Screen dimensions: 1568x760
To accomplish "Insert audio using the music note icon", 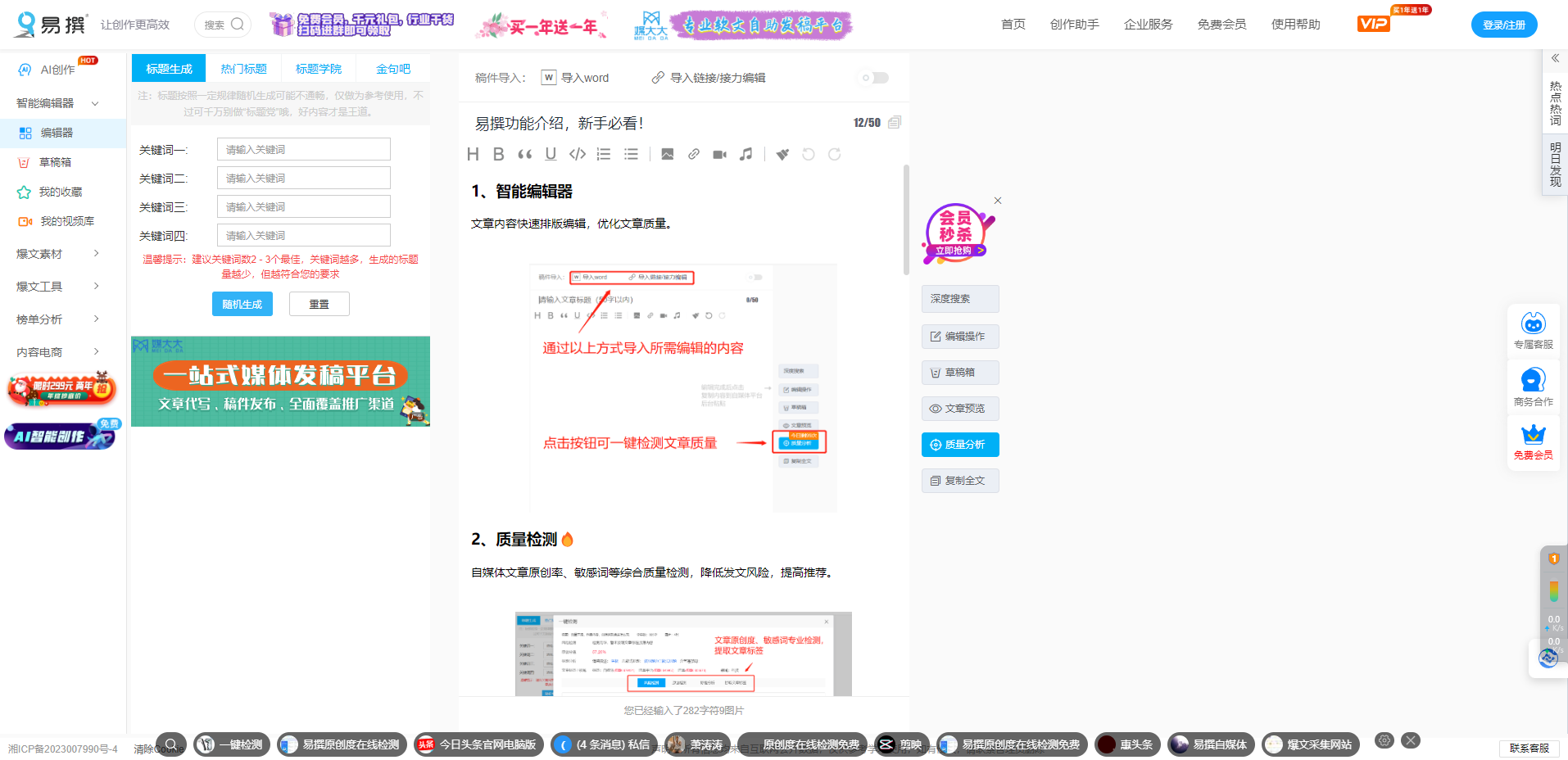I will coord(746,153).
